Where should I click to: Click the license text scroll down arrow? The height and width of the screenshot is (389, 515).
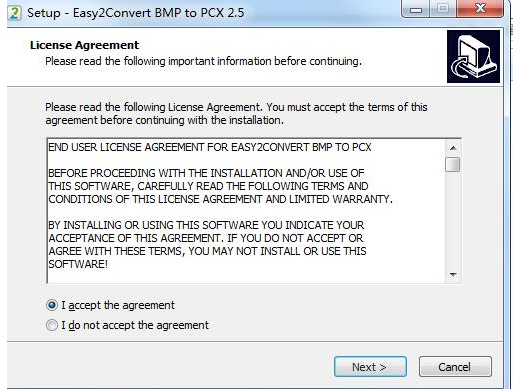click(453, 275)
